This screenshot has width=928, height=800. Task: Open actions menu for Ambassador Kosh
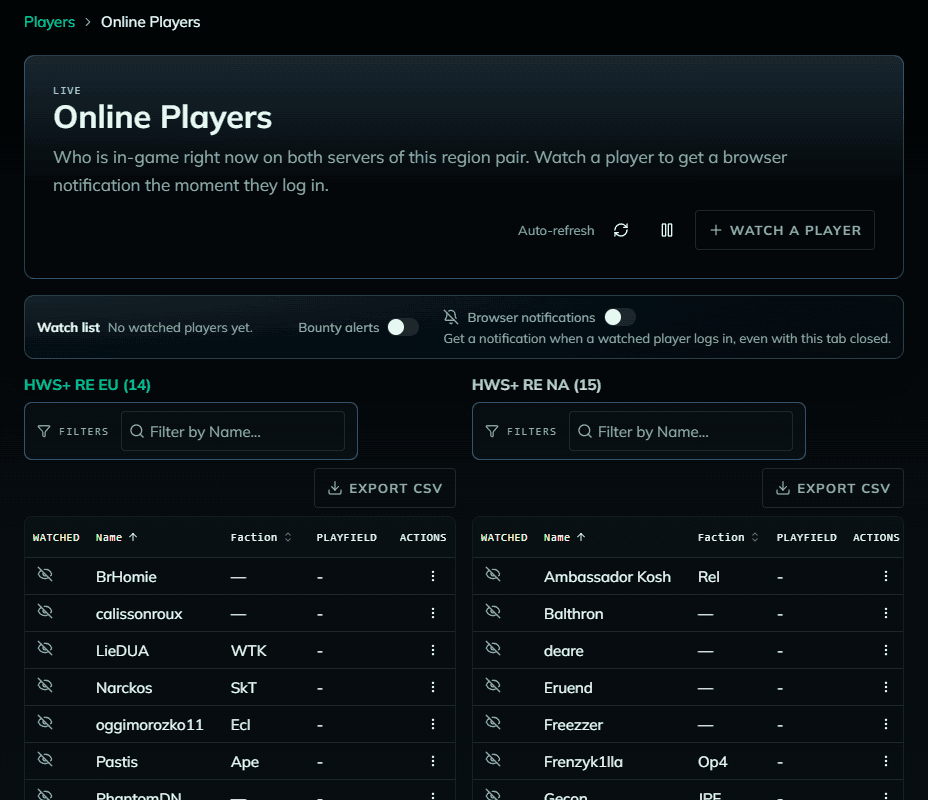click(886, 576)
